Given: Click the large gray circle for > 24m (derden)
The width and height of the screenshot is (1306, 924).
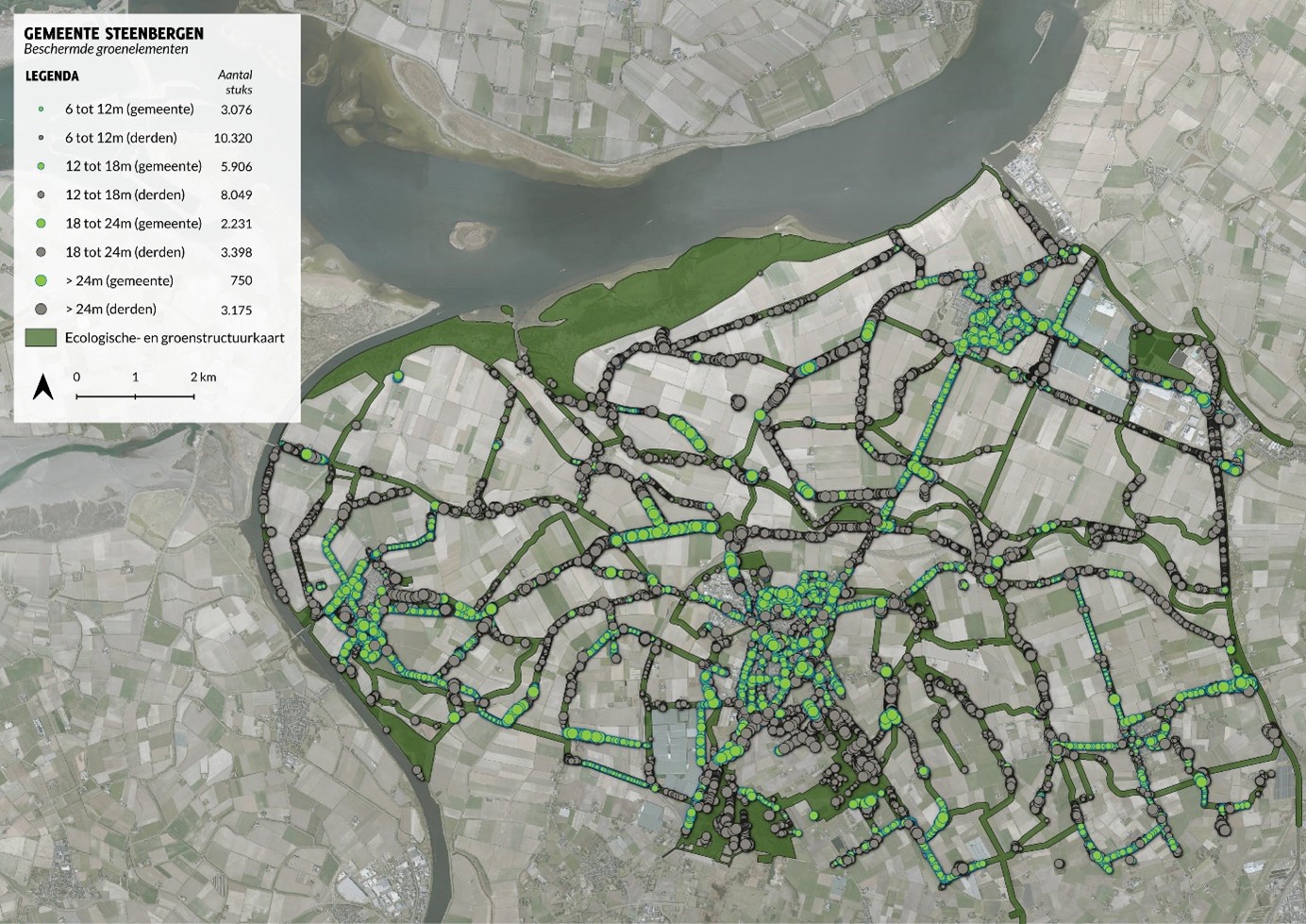Looking at the screenshot, I should coord(41,309).
